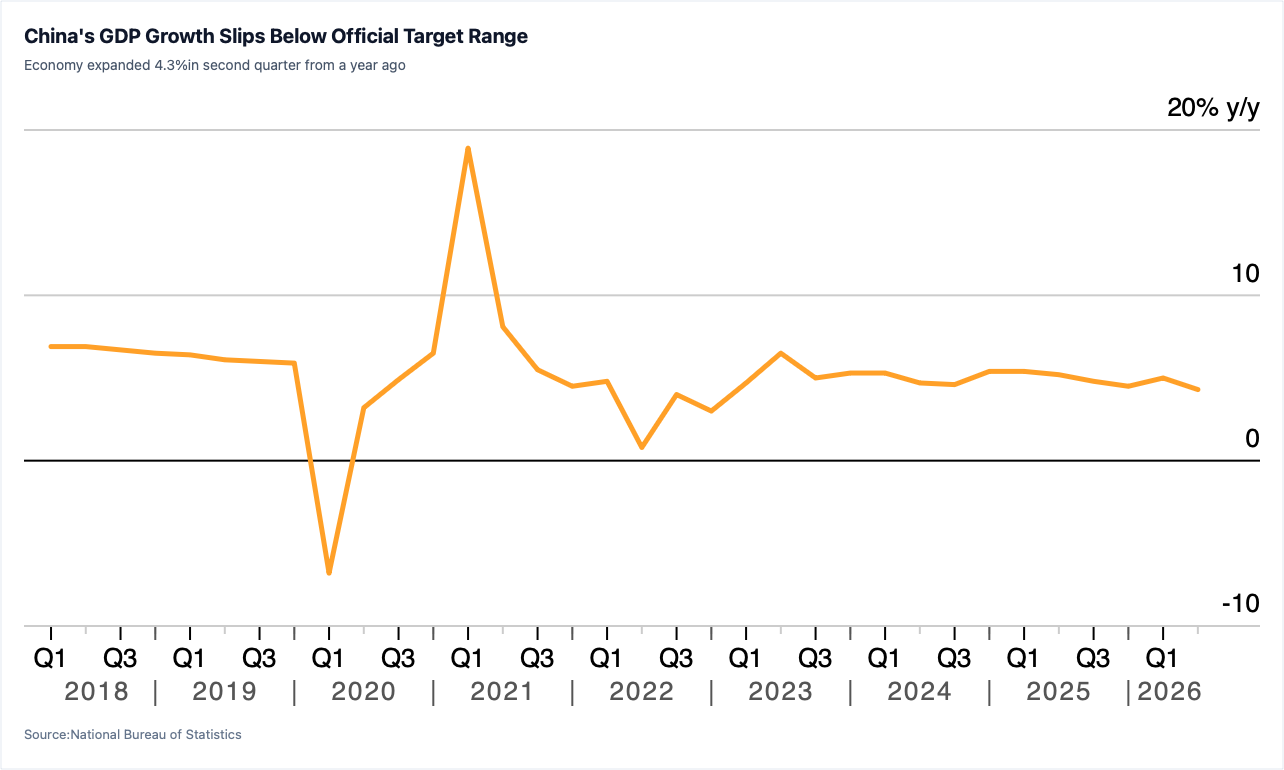1284x770 pixels.
Task: Select the 2026 year label
Action: [1169, 691]
